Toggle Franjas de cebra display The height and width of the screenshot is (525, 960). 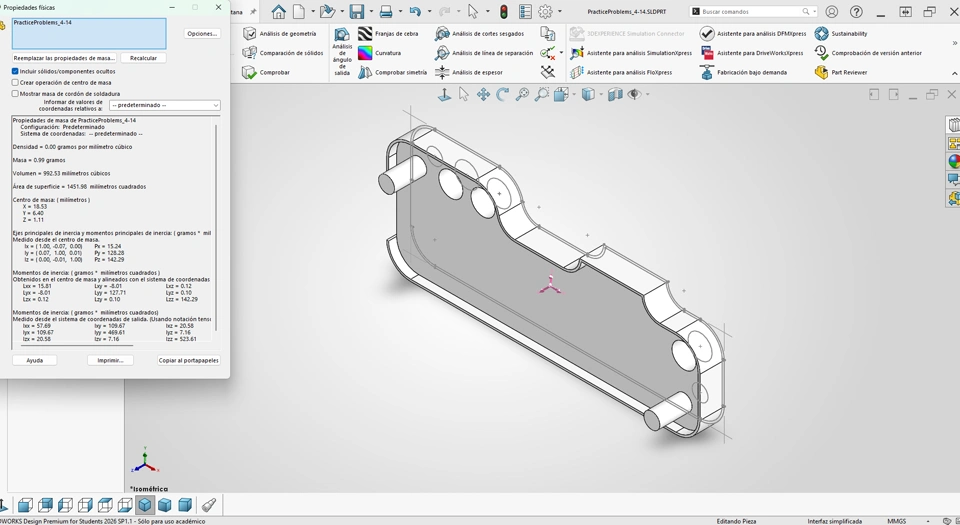point(388,34)
